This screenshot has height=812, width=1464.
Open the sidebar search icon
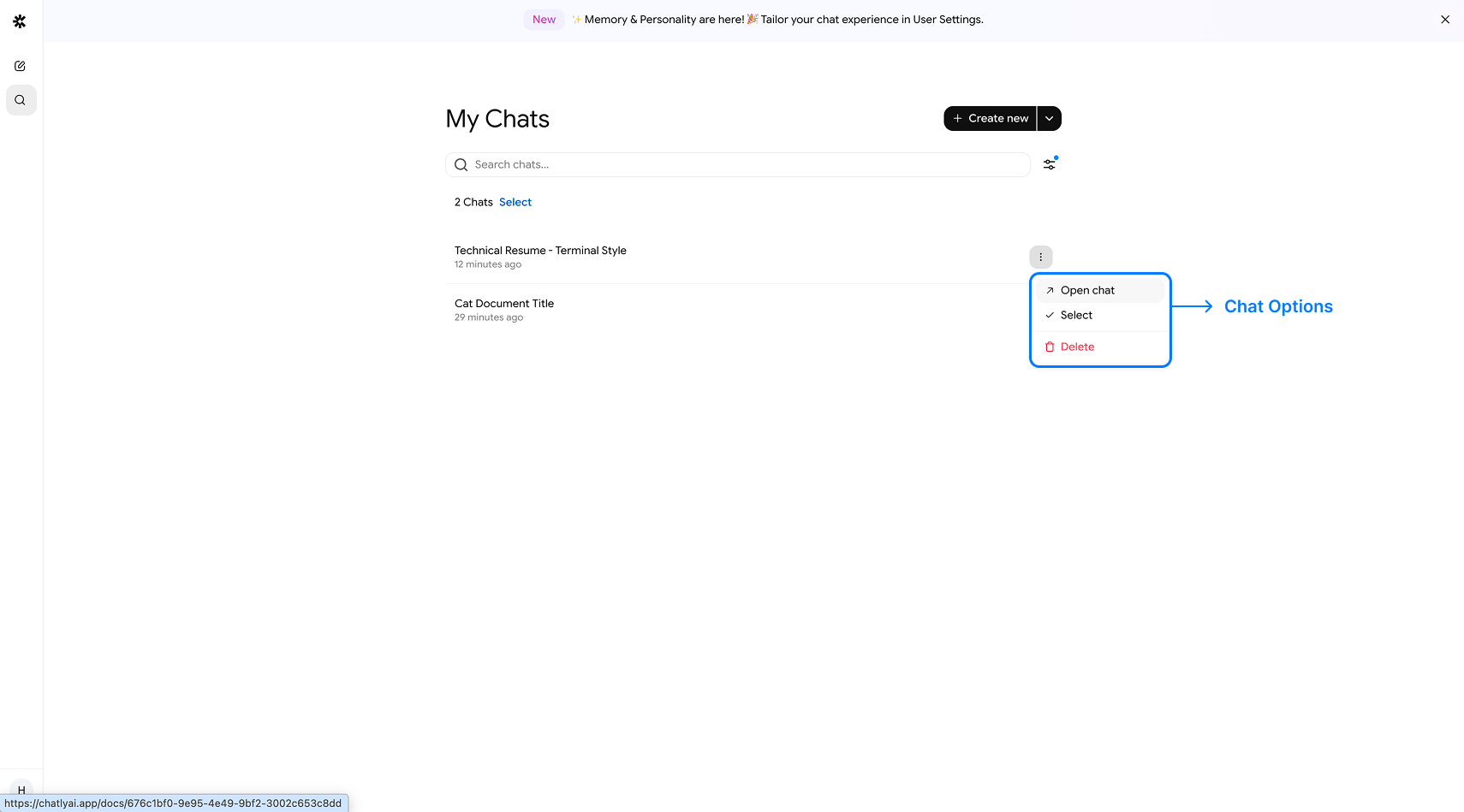(21, 100)
